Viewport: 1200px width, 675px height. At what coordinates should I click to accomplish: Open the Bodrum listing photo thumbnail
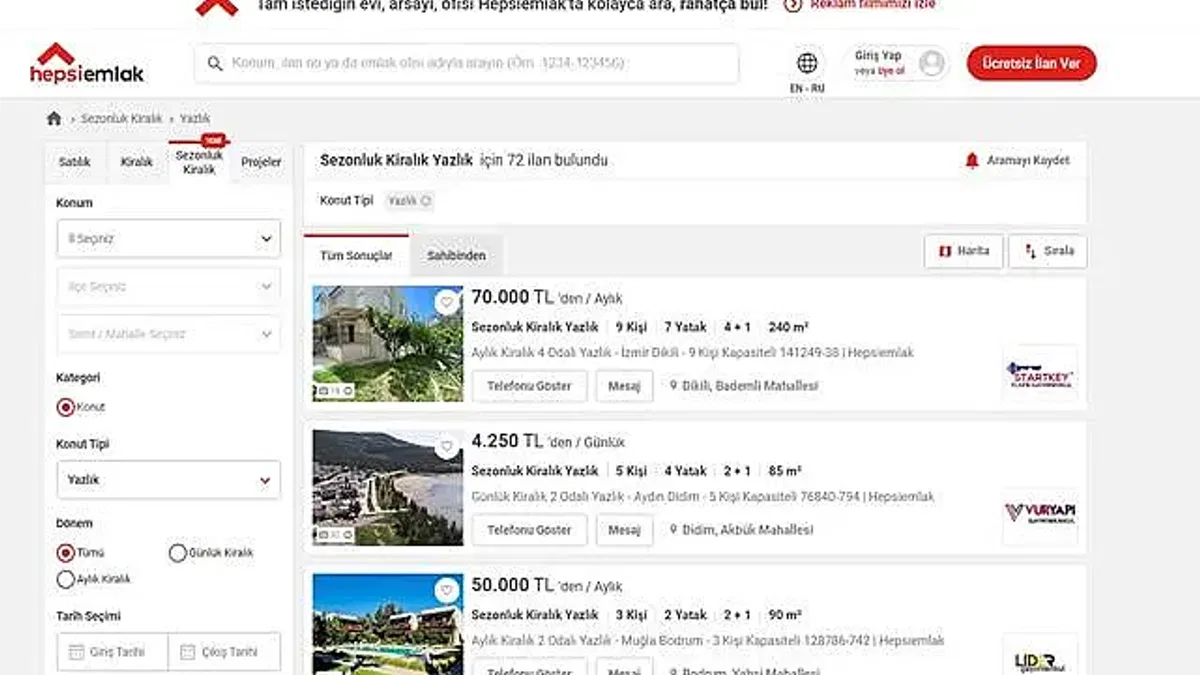(388, 624)
